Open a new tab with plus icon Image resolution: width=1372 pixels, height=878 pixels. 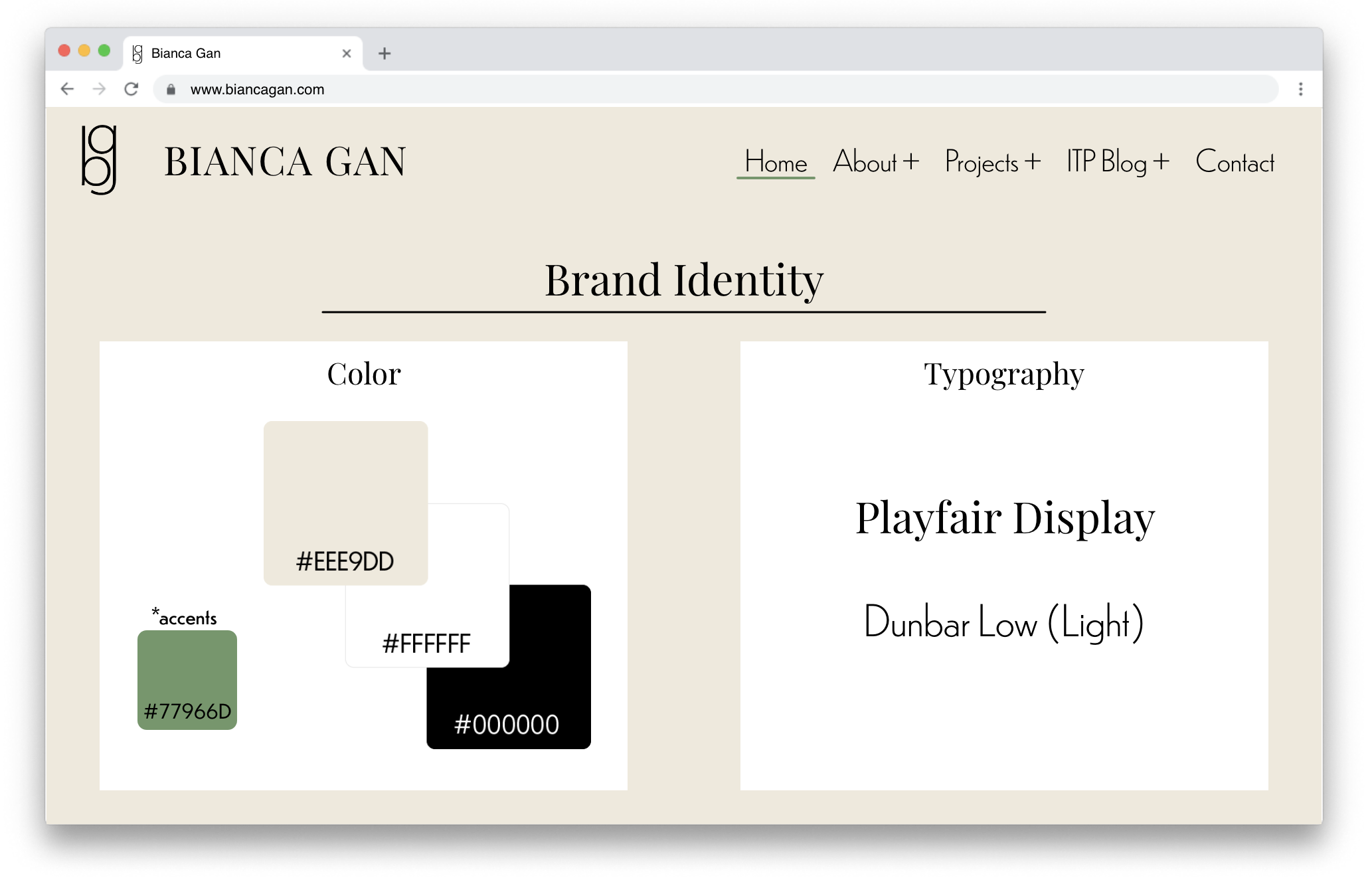(385, 54)
